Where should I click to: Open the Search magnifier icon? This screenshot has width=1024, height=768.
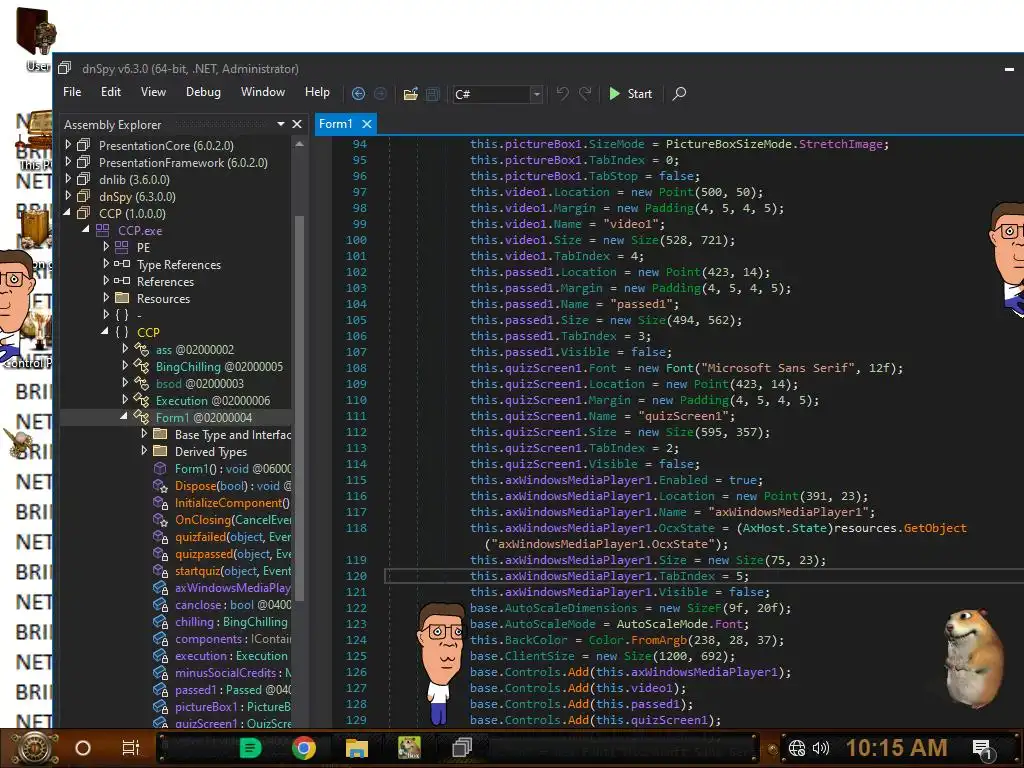(679, 93)
